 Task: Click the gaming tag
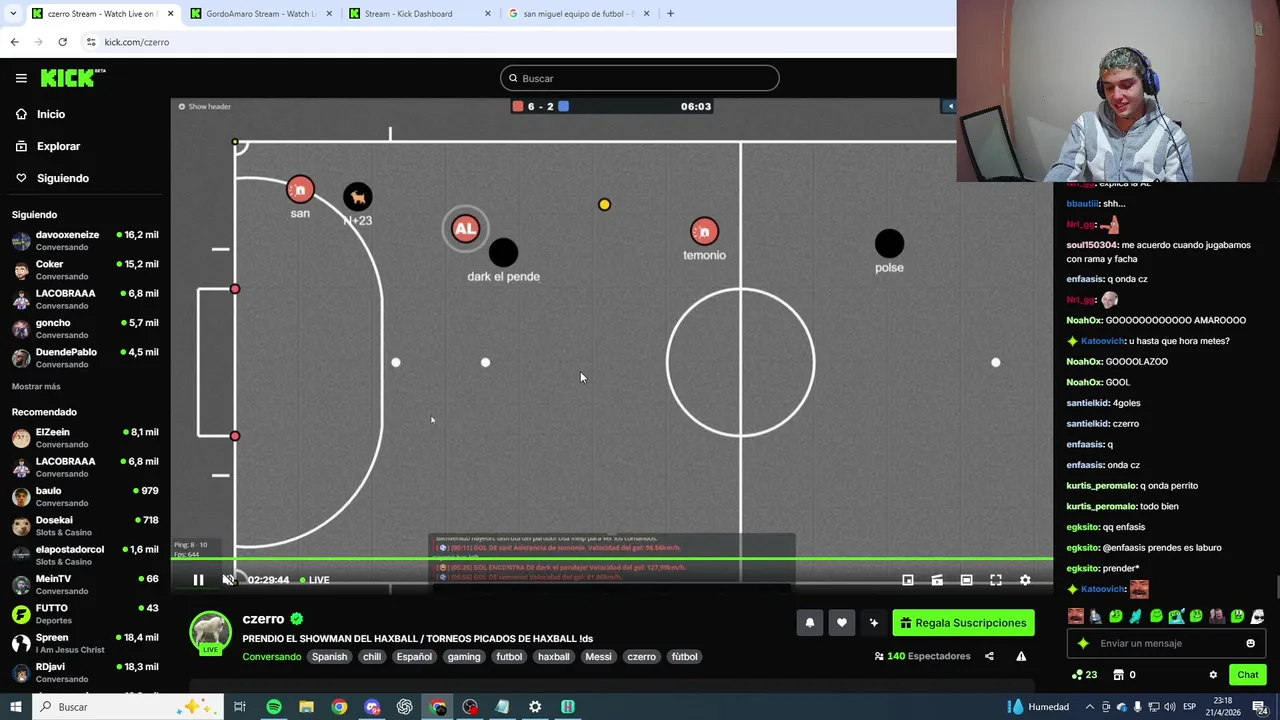coord(464,657)
